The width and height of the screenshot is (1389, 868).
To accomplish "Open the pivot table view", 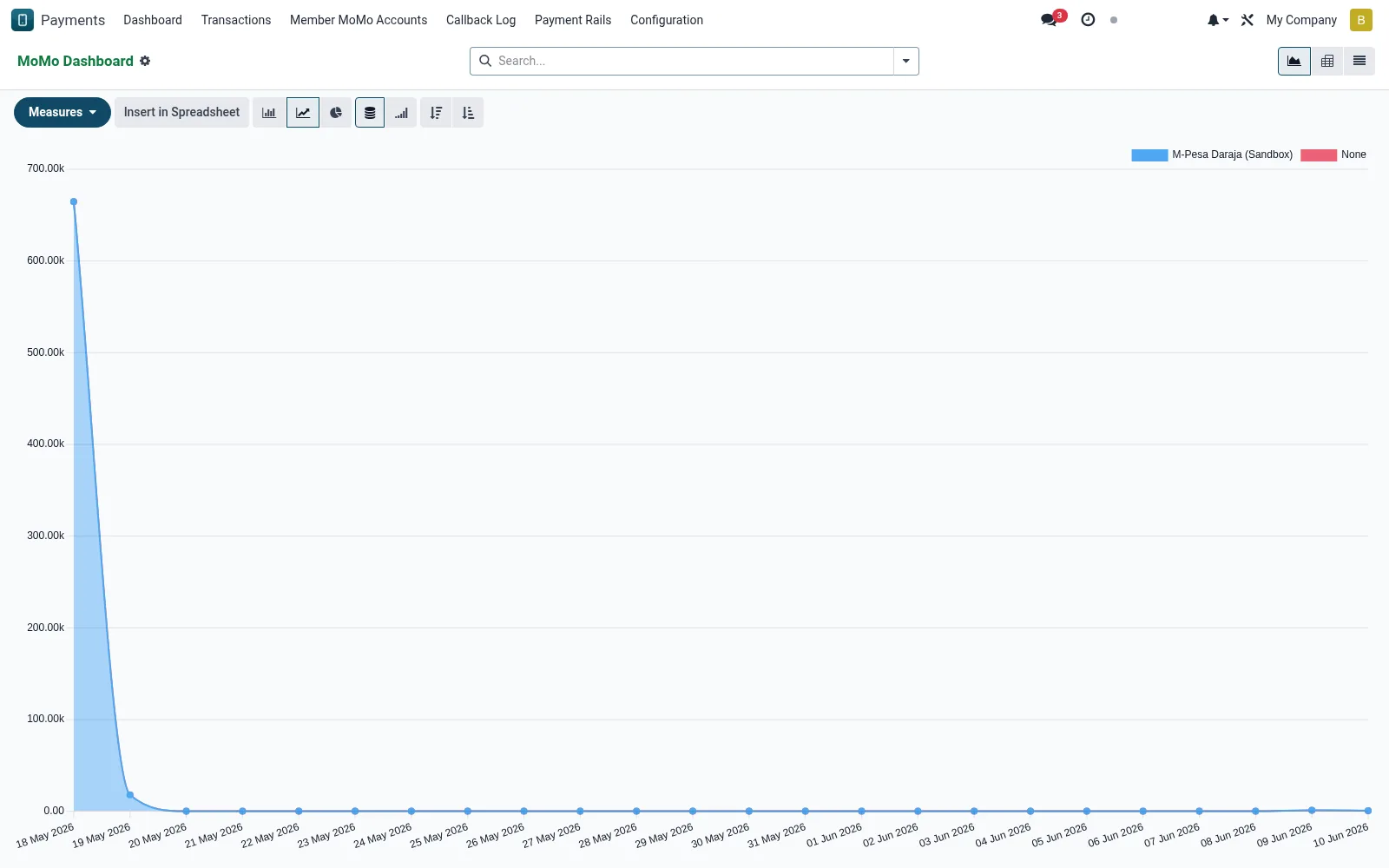I will [1327, 61].
